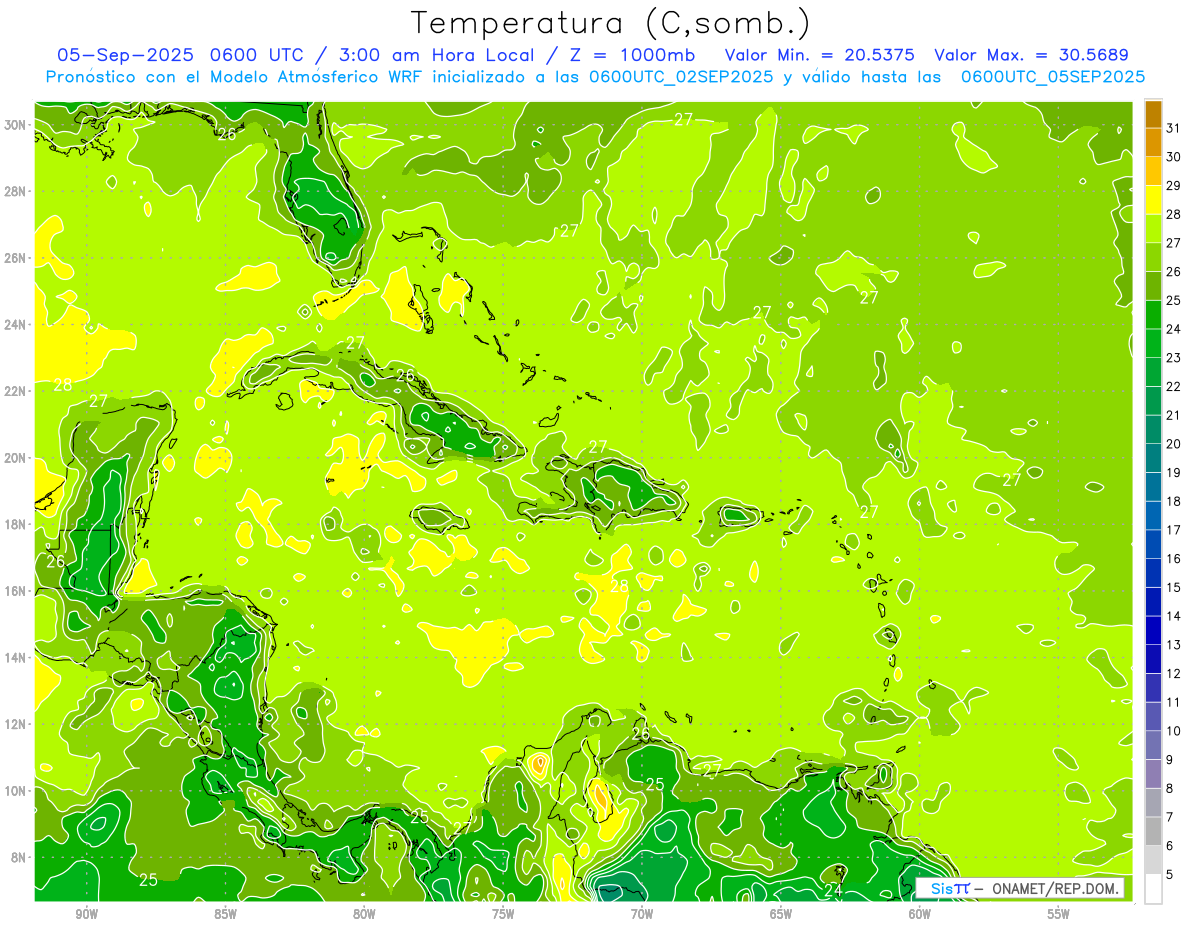Click the "80W" longitude axis label
Viewport: 1200px width, 927px height.
point(364,914)
